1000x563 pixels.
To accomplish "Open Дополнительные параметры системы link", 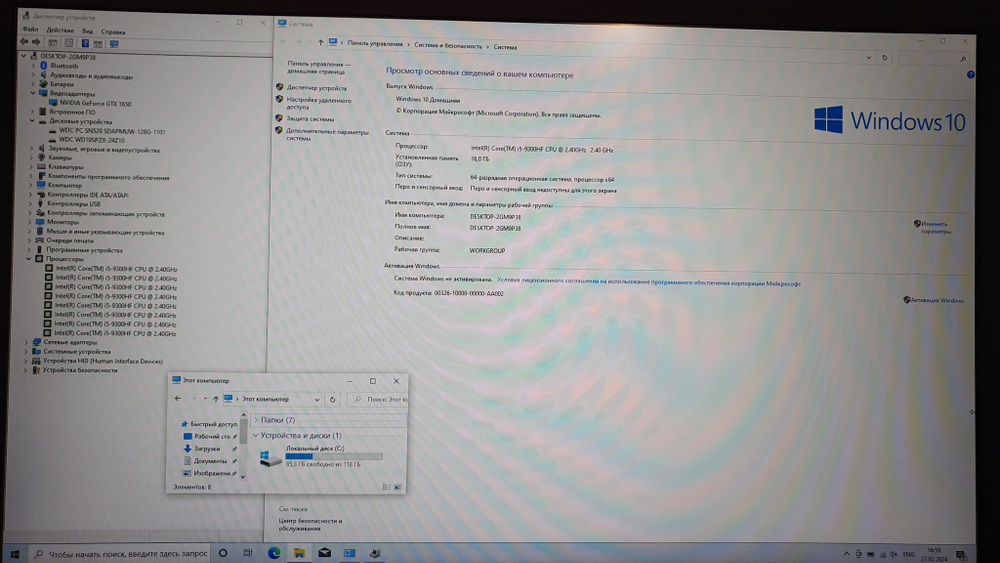I will [327, 135].
